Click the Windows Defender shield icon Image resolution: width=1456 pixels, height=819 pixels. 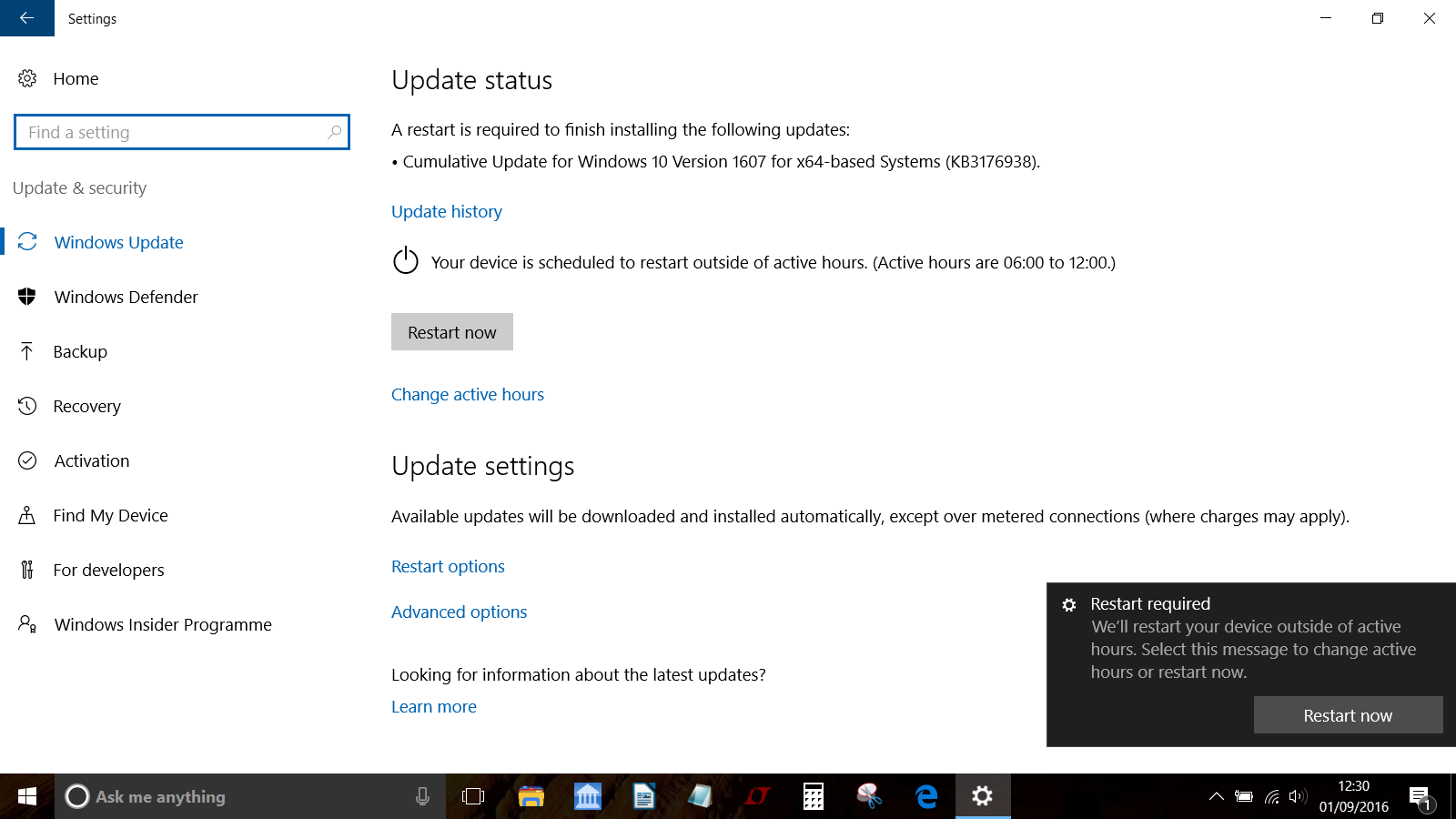[x=27, y=297]
